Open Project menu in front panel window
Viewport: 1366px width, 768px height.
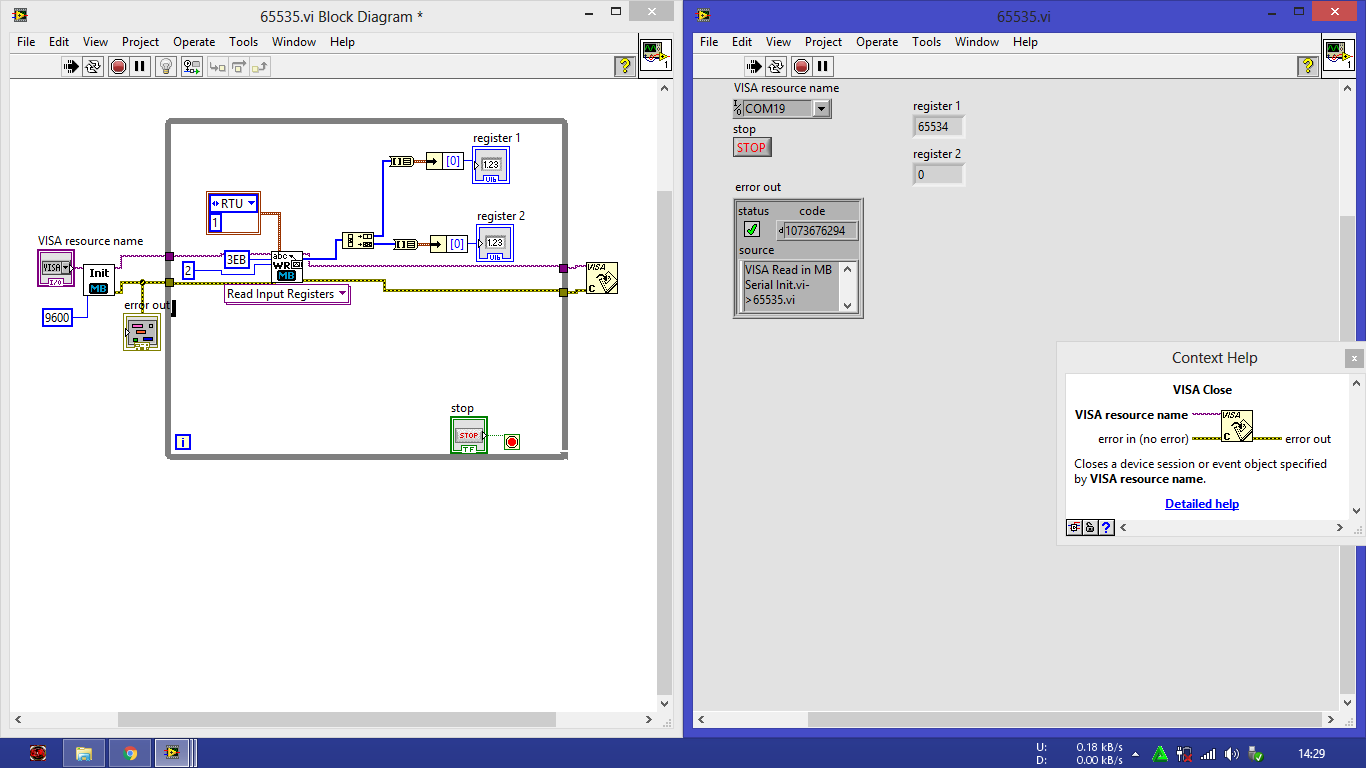pos(823,42)
